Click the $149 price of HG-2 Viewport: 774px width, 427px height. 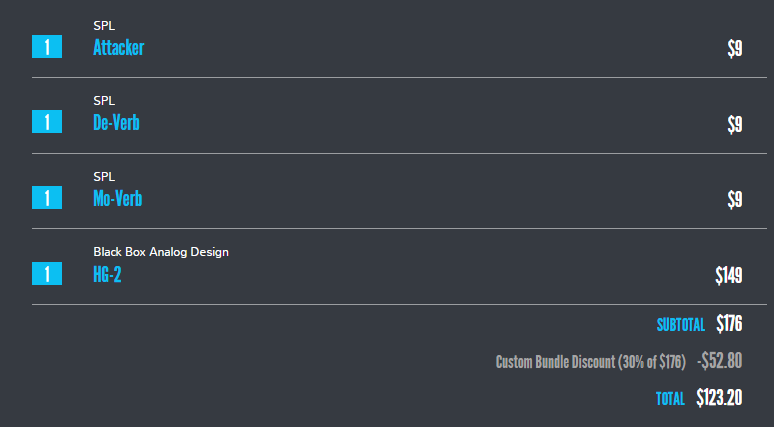[729, 275]
